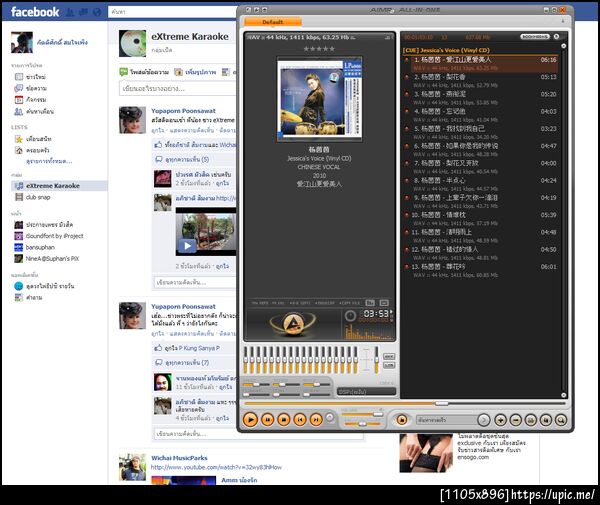Image resolution: width=600 pixels, height=505 pixels.
Task: Click the balance slider under volume
Action: [x=362, y=424]
